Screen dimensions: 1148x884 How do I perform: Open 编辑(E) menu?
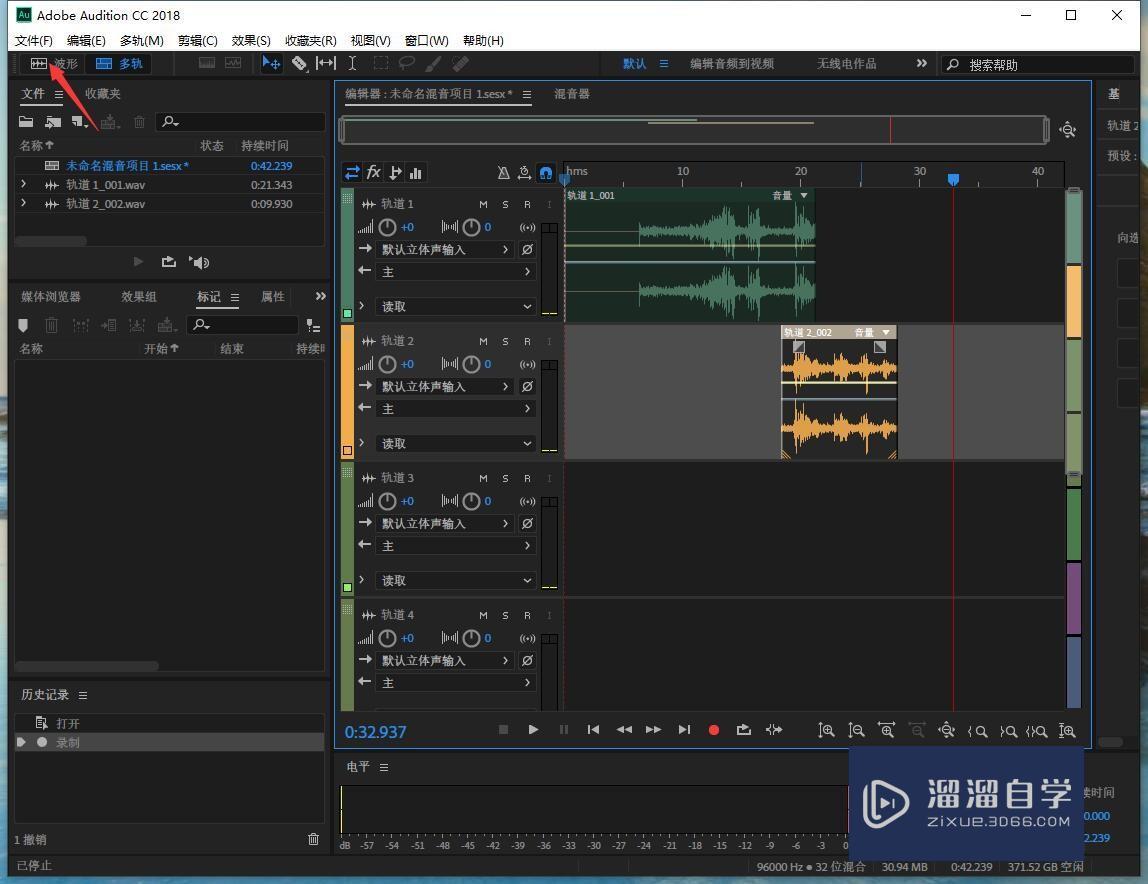(86, 40)
